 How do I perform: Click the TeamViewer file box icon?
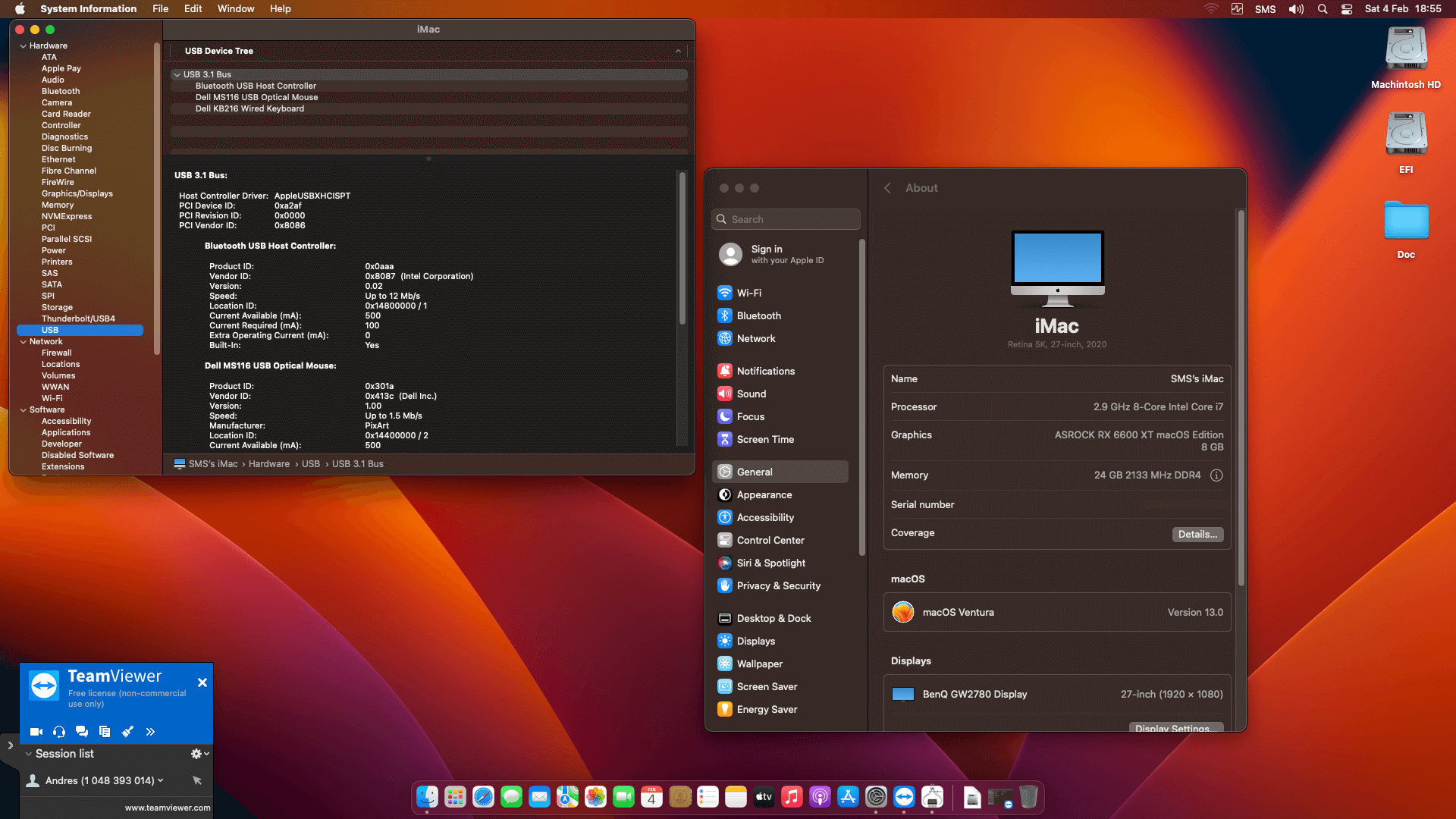click(105, 732)
